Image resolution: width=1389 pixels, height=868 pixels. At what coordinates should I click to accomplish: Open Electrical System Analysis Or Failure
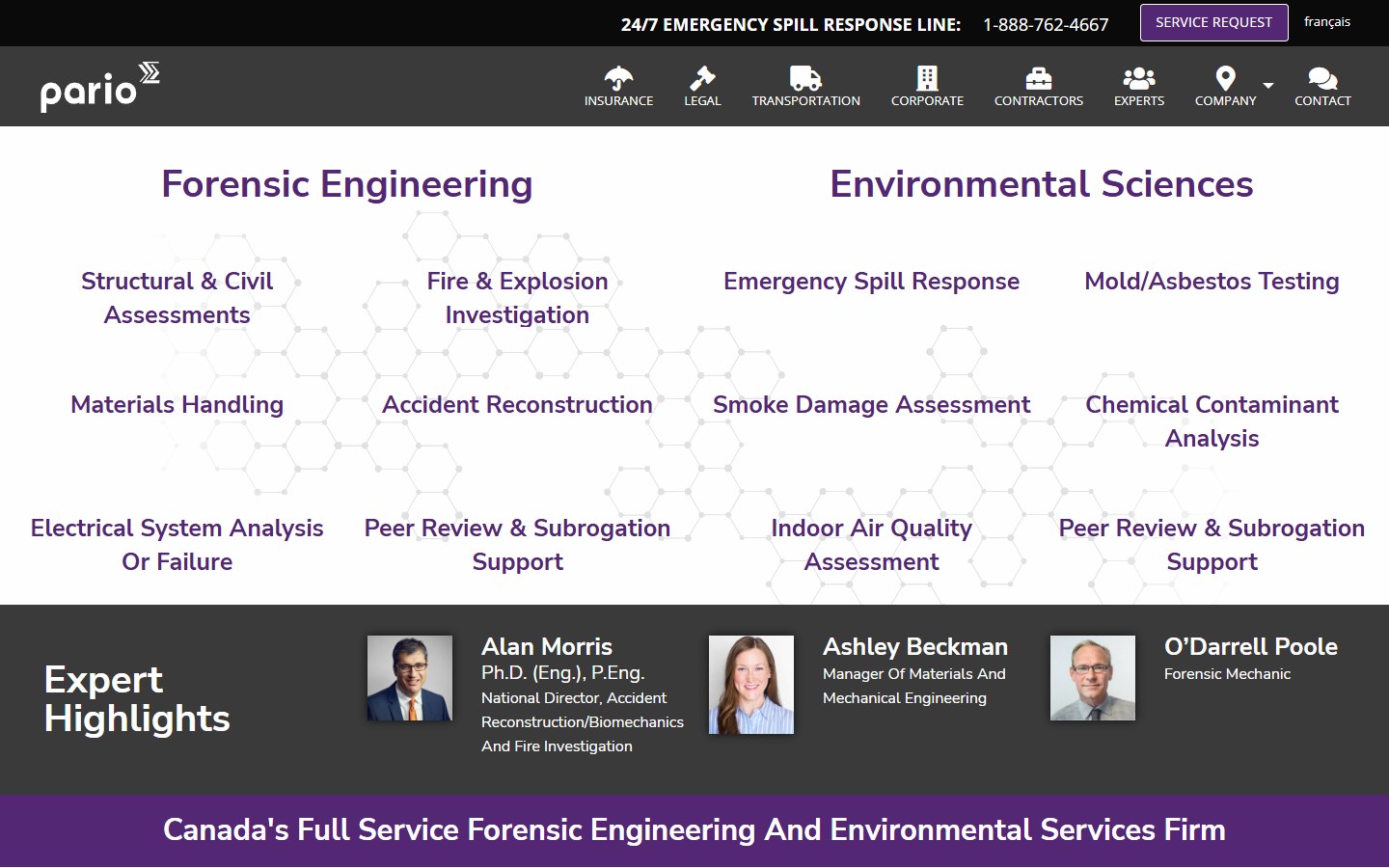(177, 545)
